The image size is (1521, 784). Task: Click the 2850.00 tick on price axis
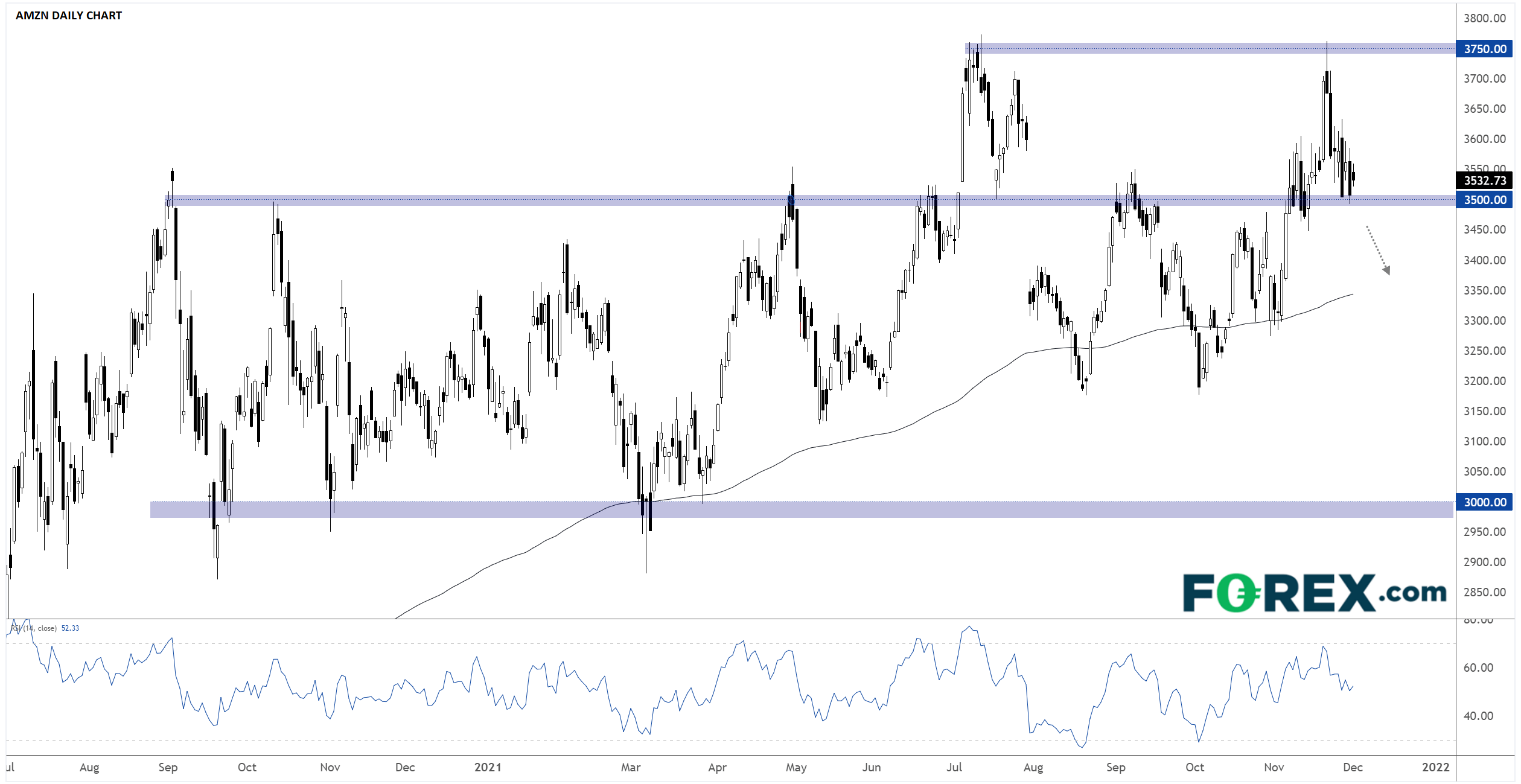1485,592
